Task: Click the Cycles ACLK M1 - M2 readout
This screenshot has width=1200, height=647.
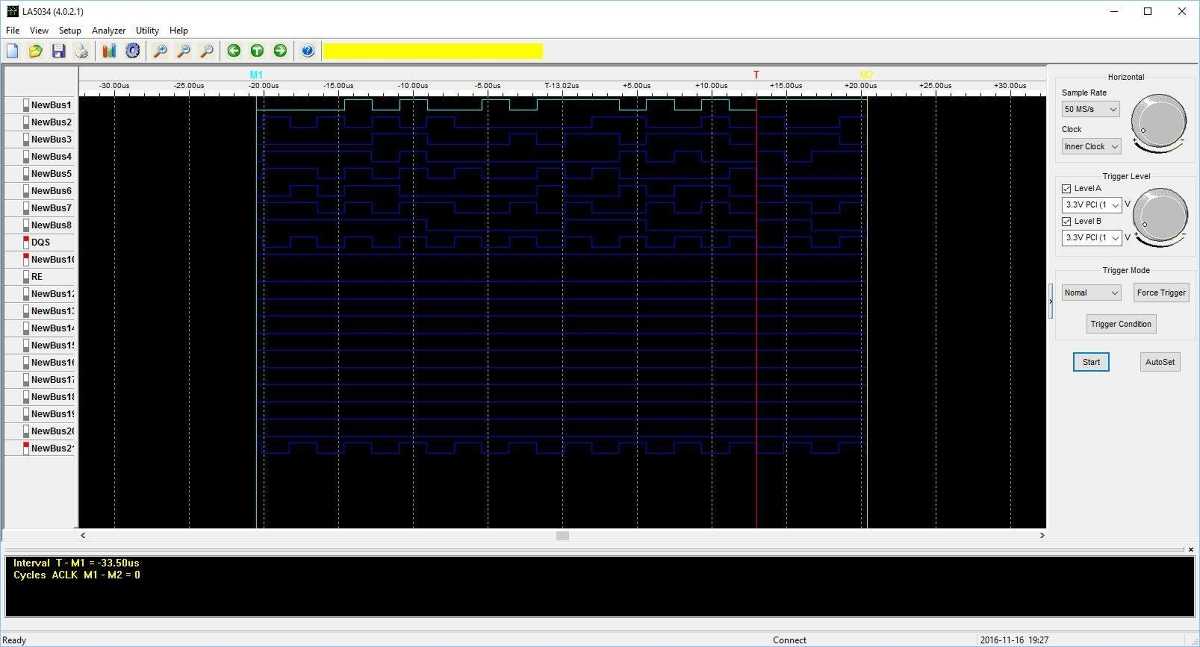Action: tap(76, 575)
